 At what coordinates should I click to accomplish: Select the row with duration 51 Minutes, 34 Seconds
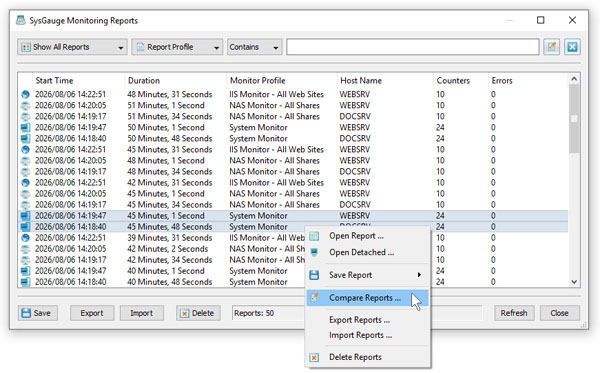[293, 116]
